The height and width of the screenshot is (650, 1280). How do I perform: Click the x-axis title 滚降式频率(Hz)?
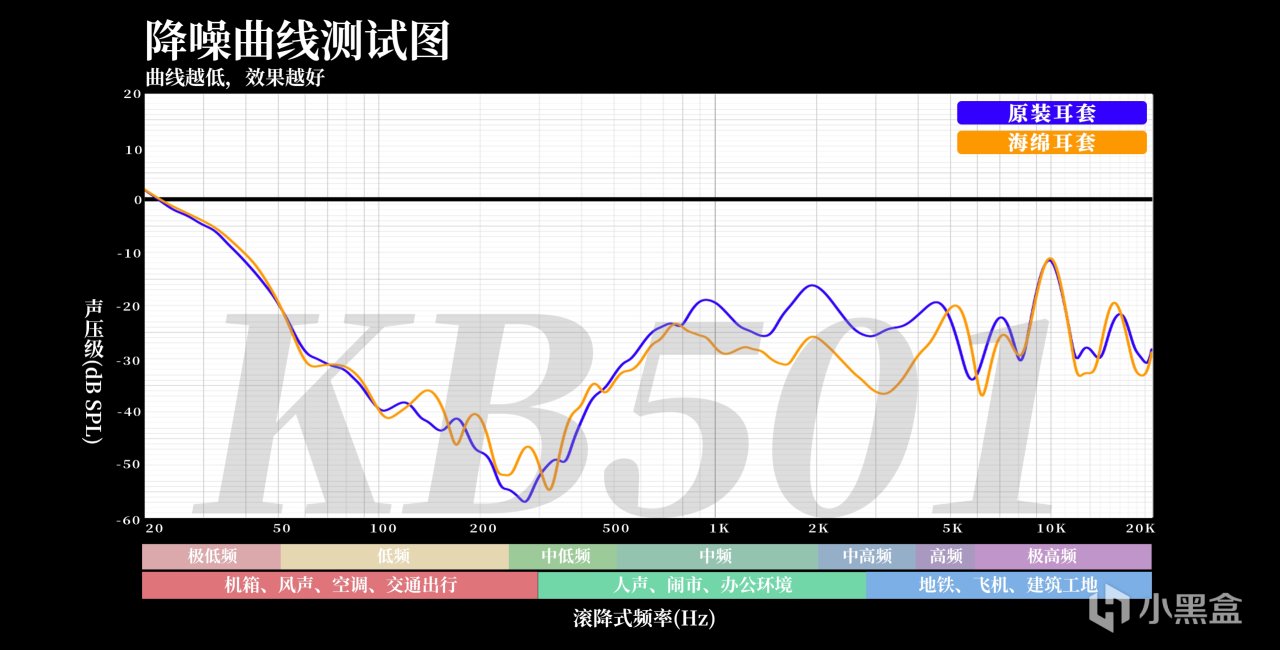tap(645, 619)
